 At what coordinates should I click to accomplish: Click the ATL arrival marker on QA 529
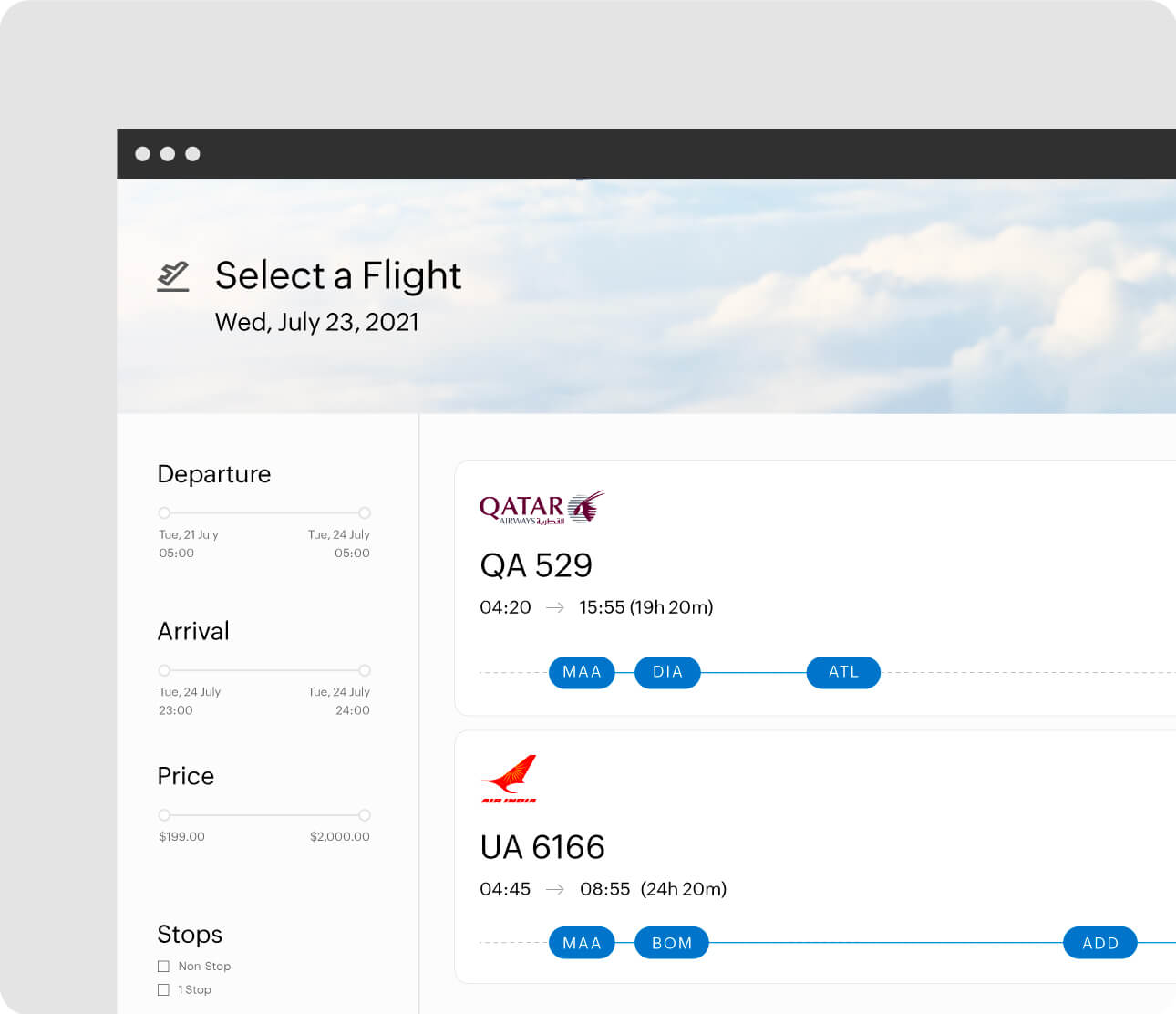coord(842,672)
